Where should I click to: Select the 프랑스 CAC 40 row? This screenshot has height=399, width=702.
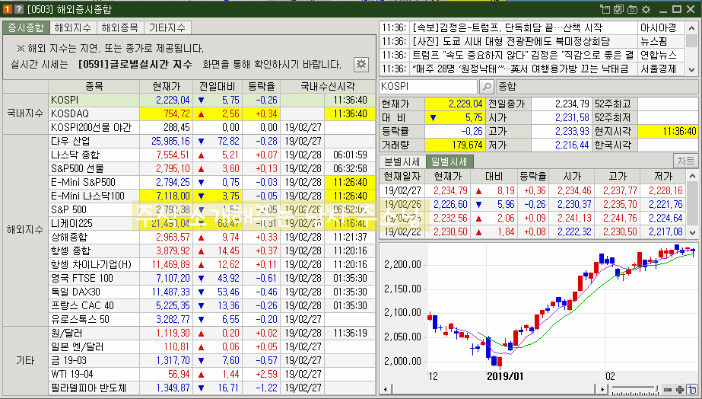click(212, 306)
